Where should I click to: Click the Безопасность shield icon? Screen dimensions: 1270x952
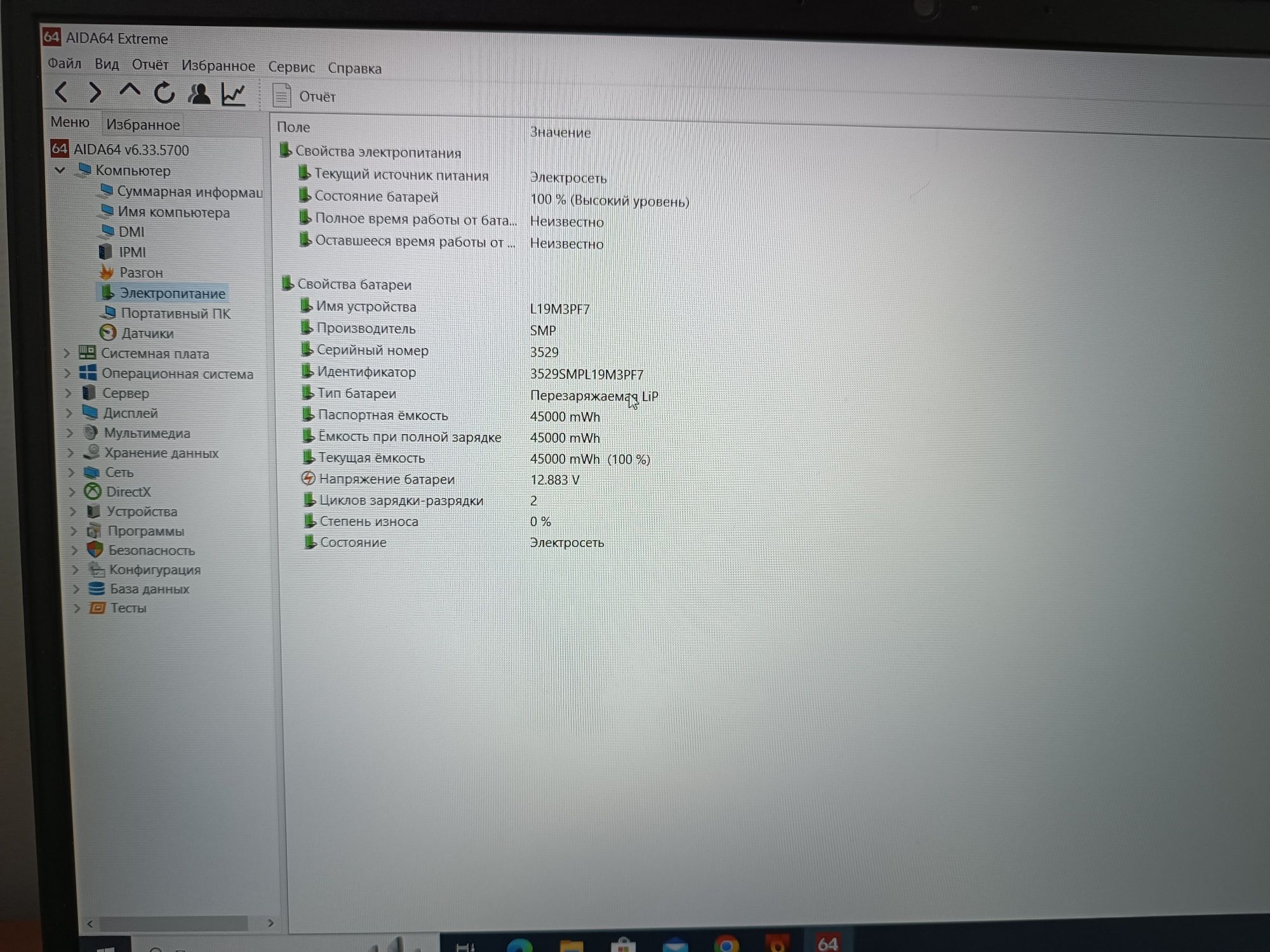click(95, 550)
